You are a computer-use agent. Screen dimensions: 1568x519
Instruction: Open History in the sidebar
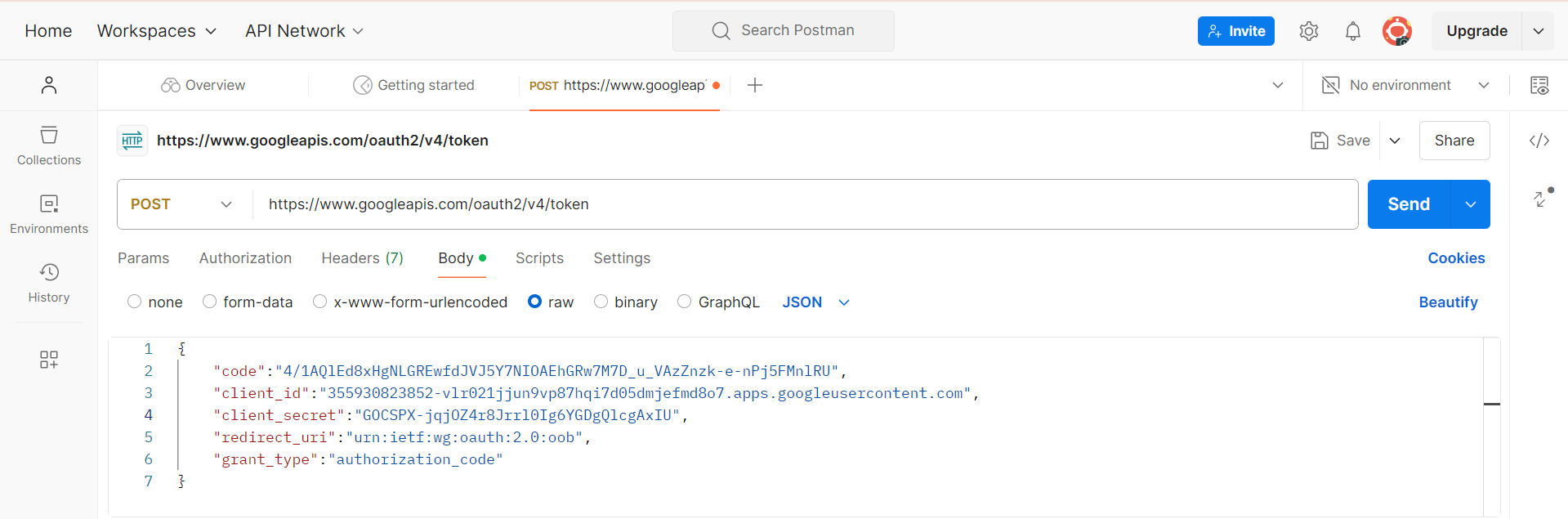click(x=49, y=284)
